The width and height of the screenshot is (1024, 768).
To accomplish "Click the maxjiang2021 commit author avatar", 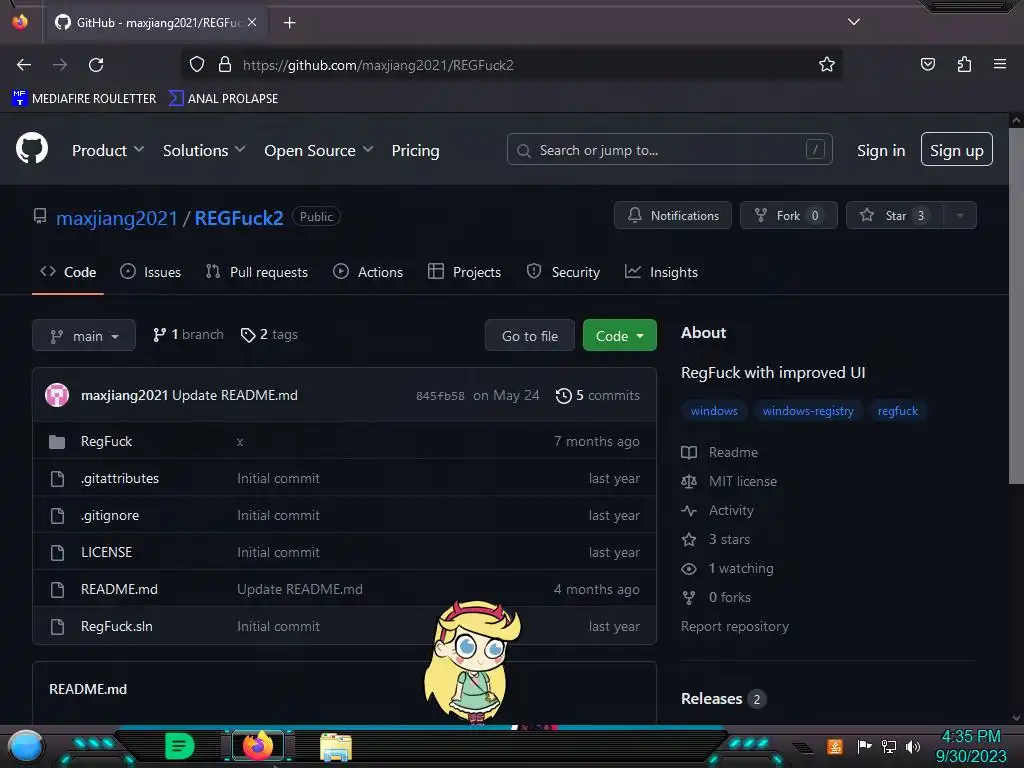I will coord(57,395).
